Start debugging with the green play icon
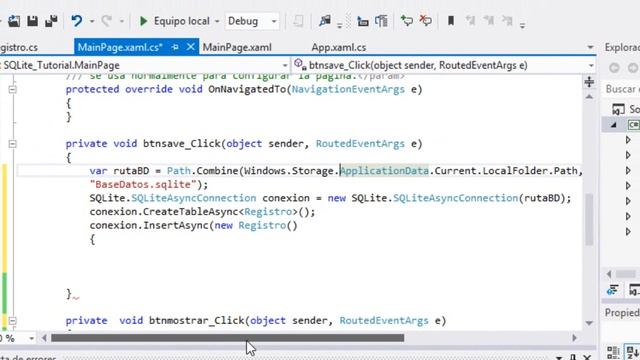 pos(143,21)
